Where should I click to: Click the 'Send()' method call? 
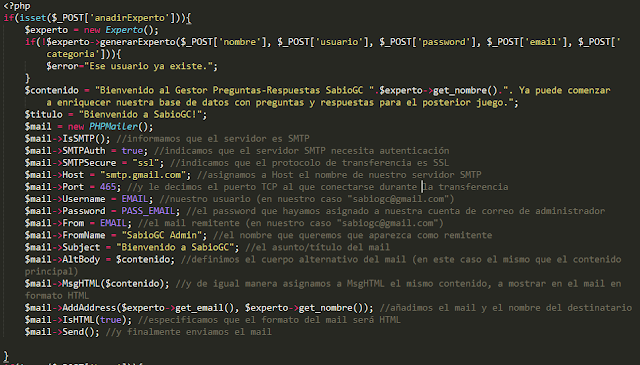pos(78,332)
